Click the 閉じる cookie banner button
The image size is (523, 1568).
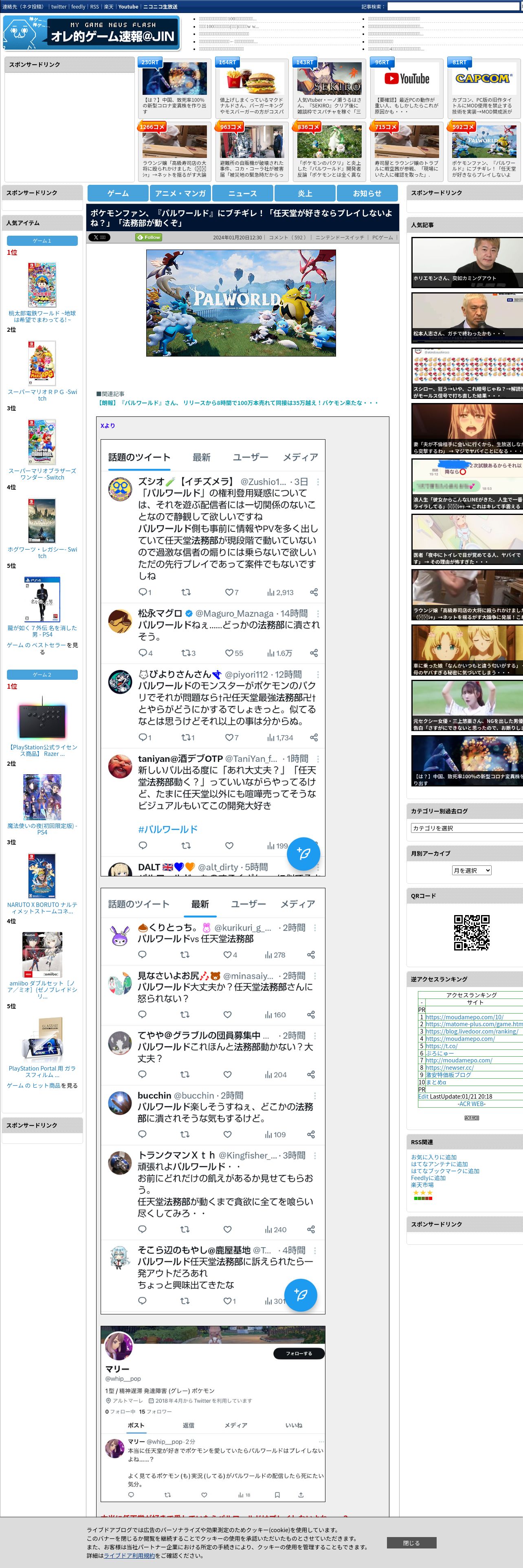click(x=411, y=1542)
